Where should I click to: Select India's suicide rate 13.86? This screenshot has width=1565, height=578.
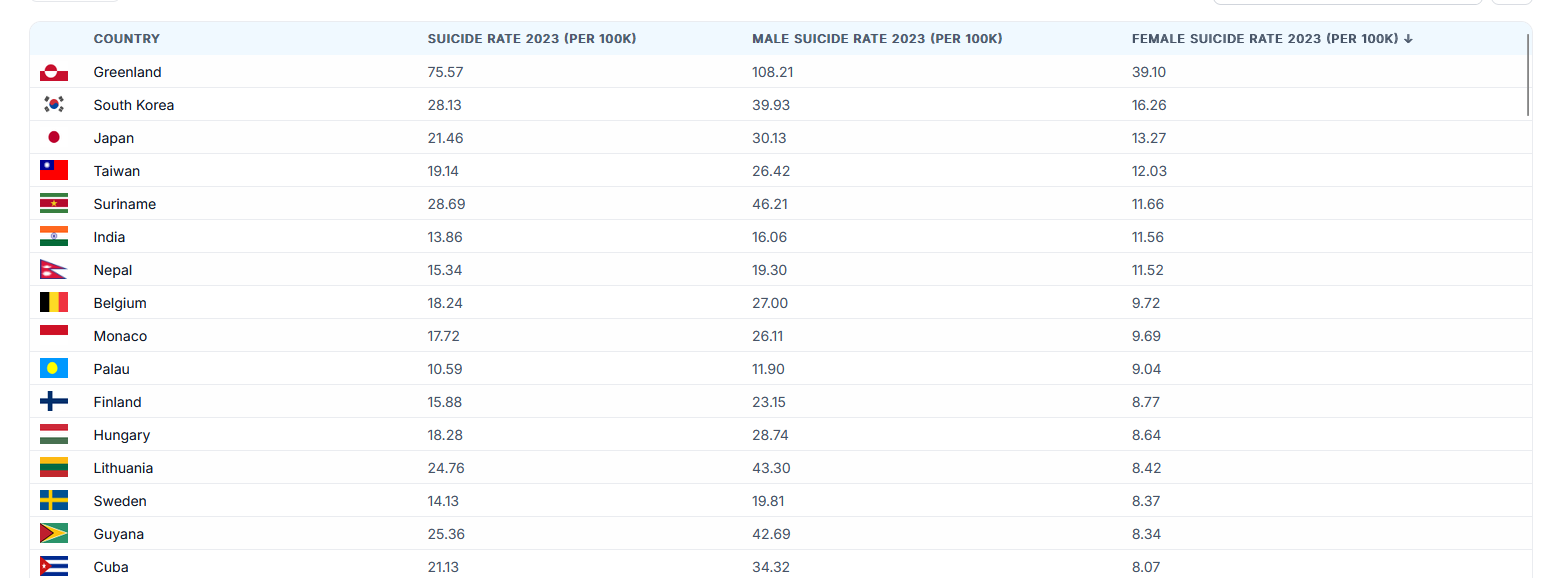(445, 237)
